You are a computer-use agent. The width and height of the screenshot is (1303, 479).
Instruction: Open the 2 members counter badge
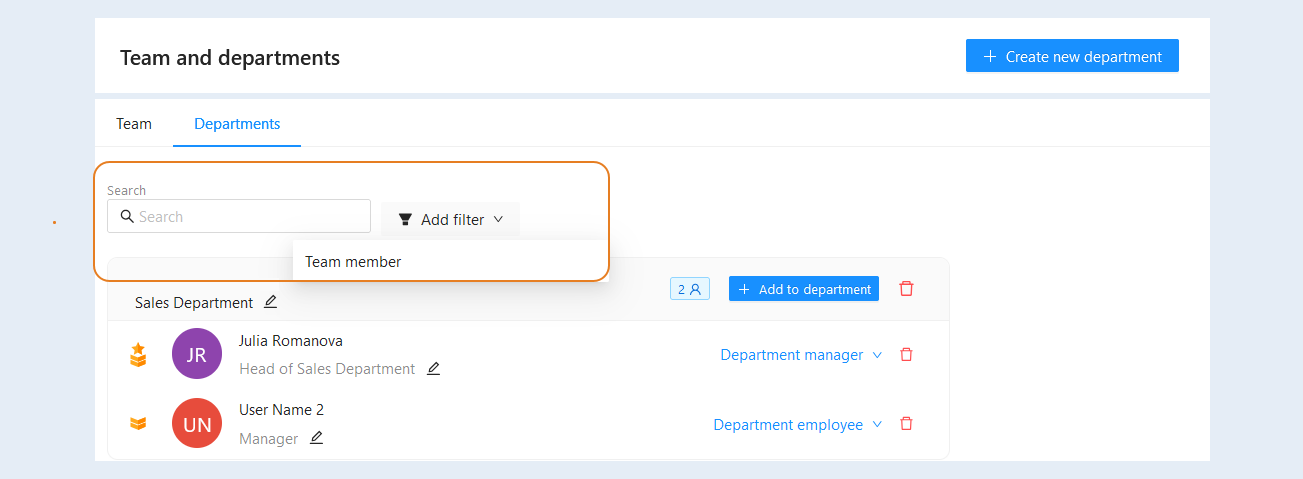click(689, 289)
